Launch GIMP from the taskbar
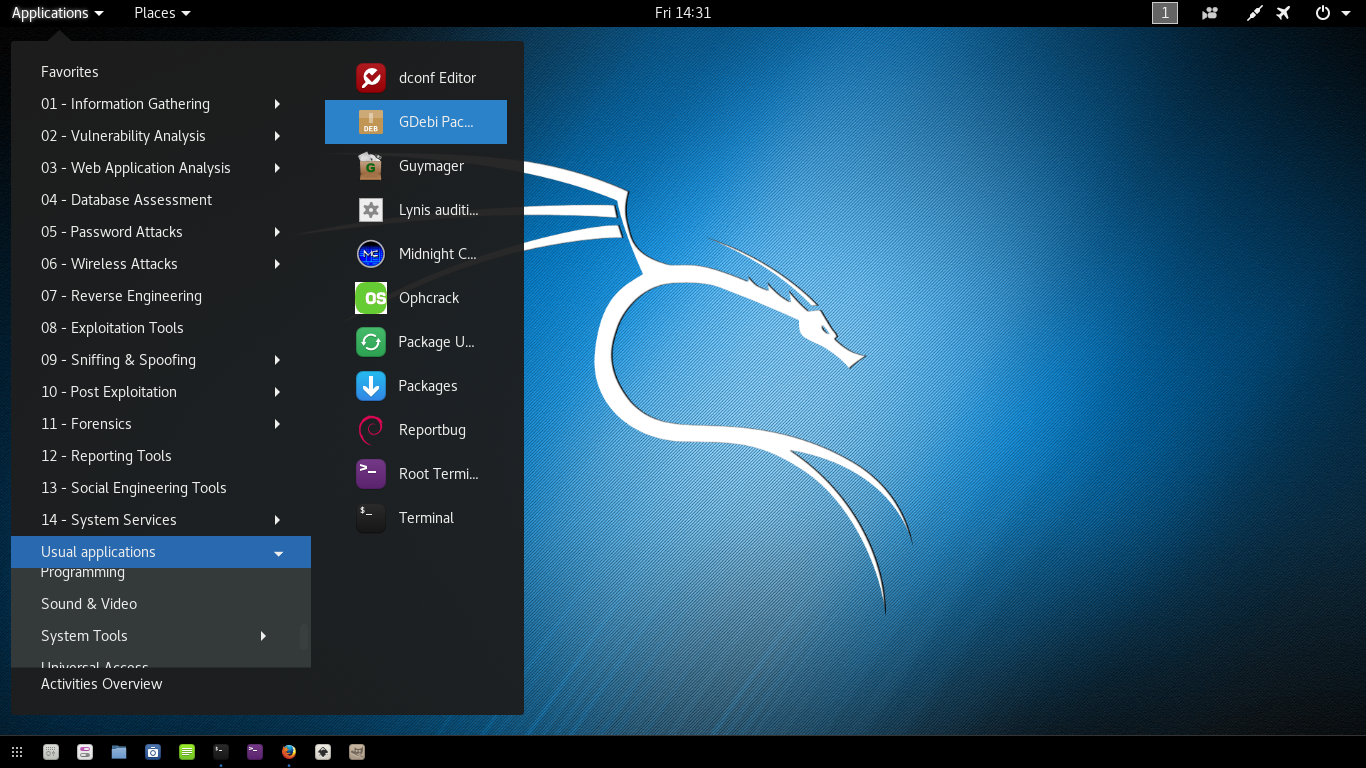 tap(356, 751)
